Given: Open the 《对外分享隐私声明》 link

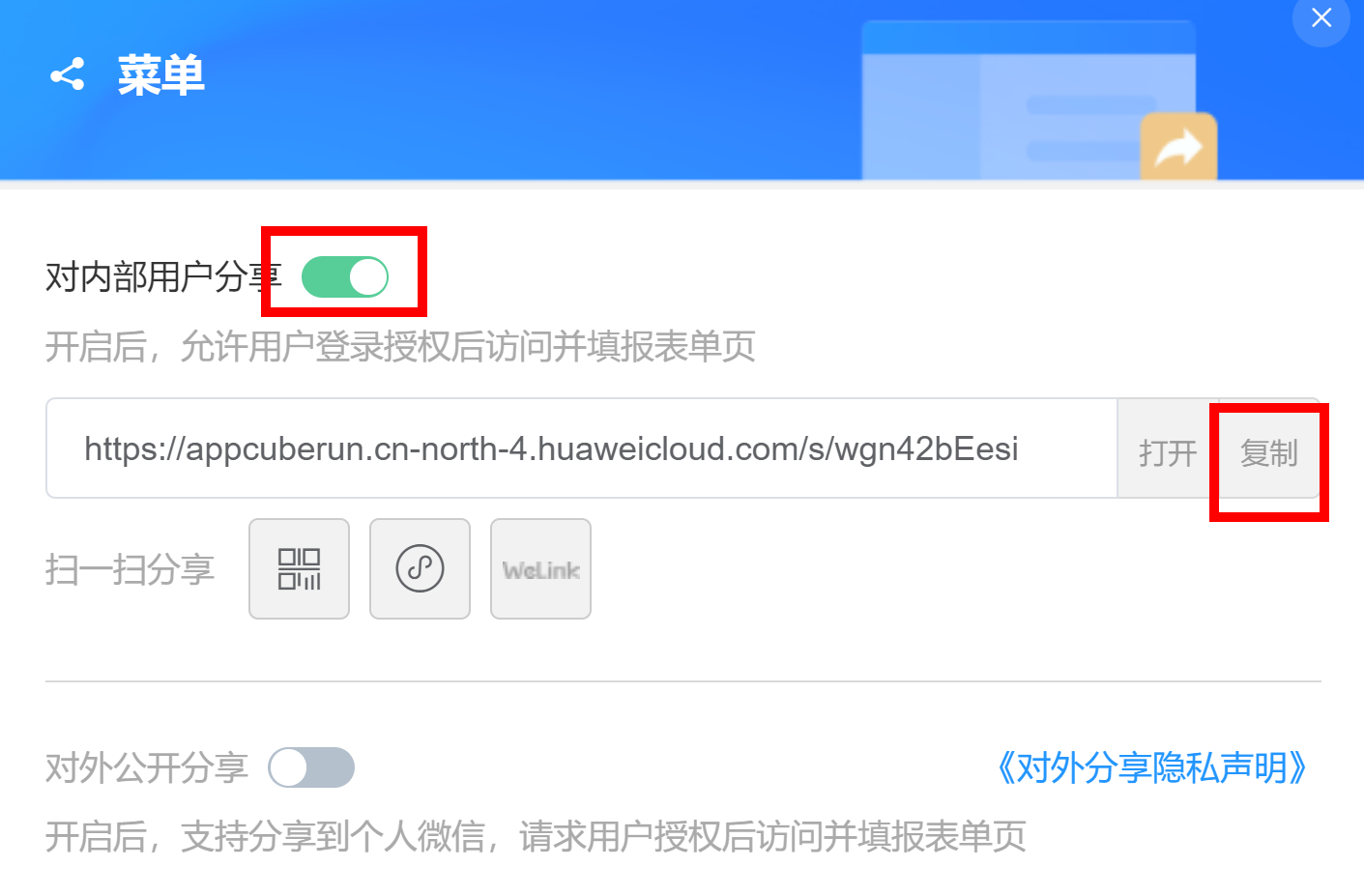Looking at the screenshot, I should pos(1150,767).
